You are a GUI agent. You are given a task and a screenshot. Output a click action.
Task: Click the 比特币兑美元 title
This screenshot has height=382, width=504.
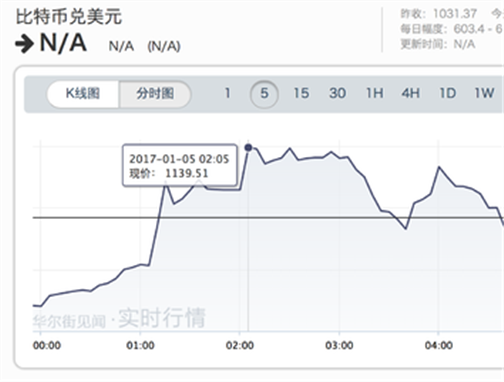[69, 17]
